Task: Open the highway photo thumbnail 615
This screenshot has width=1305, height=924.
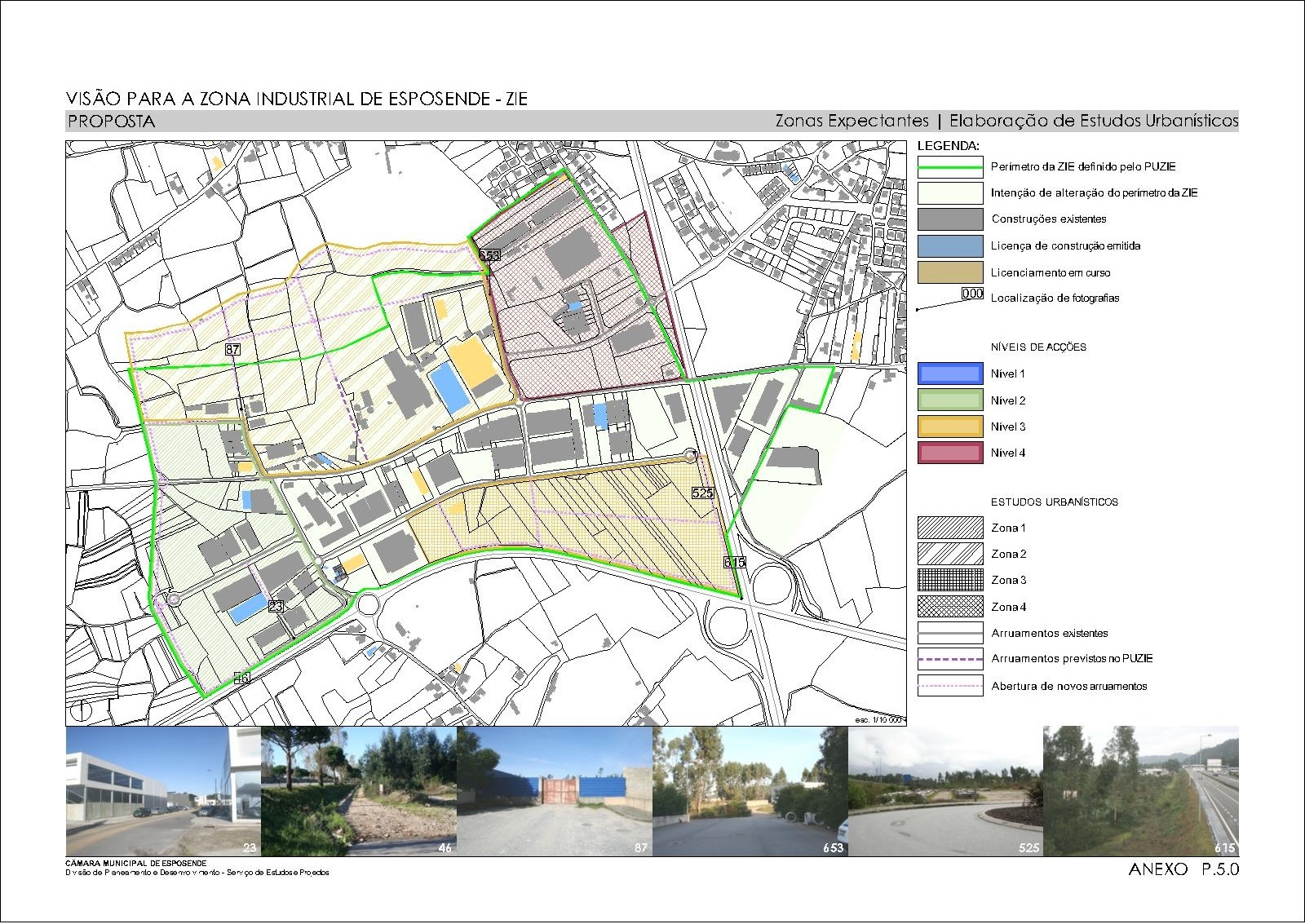Action: tap(1141, 791)
